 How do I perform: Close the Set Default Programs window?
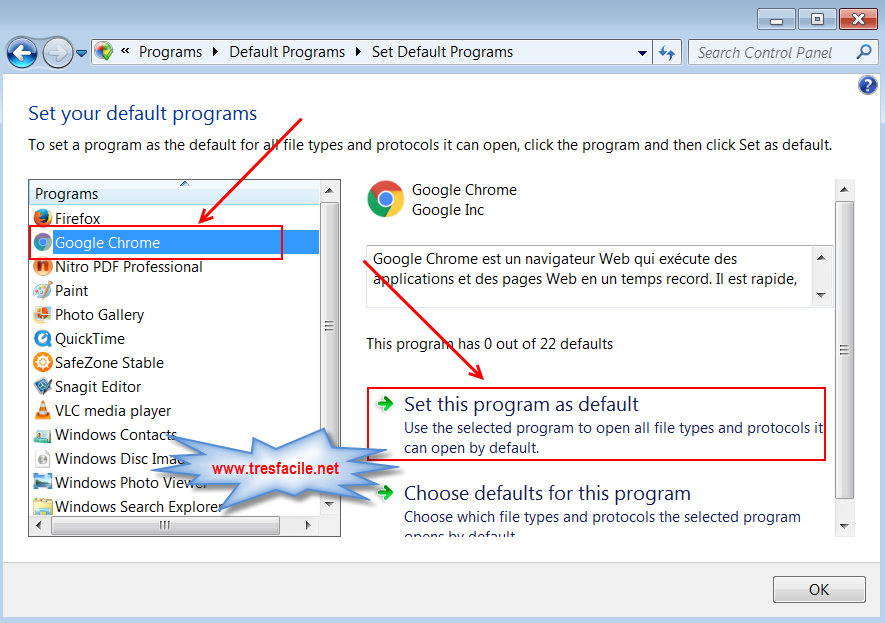[x=858, y=20]
